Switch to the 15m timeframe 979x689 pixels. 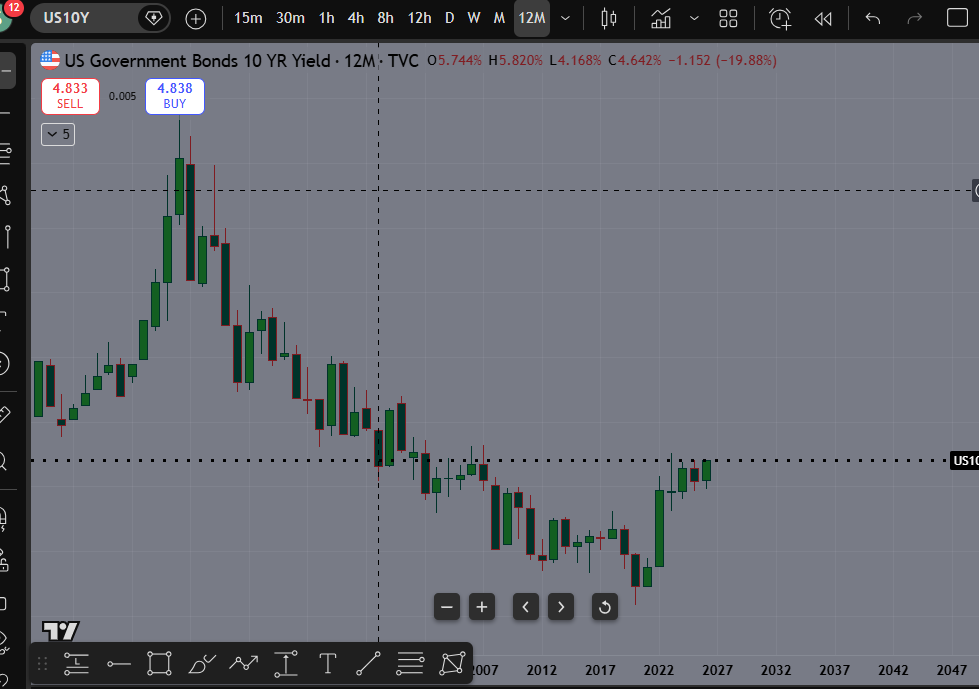[x=248, y=18]
